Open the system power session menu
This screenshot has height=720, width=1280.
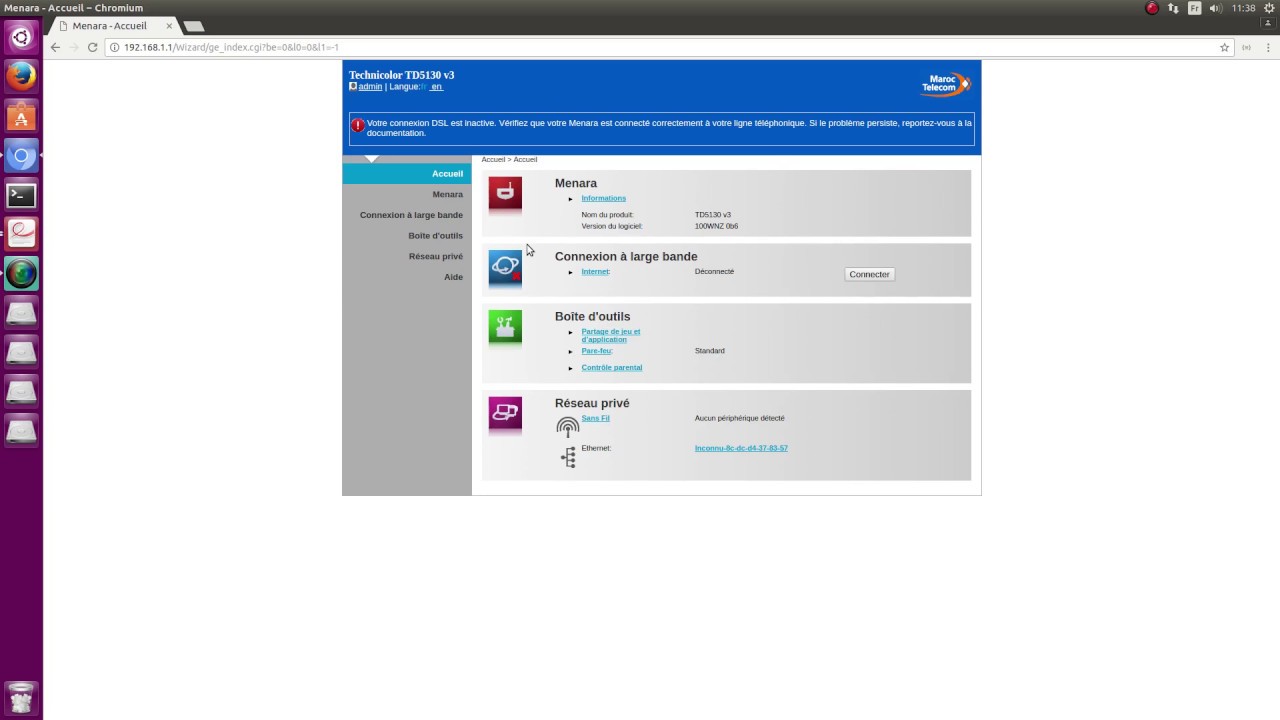click(1268, 8)
